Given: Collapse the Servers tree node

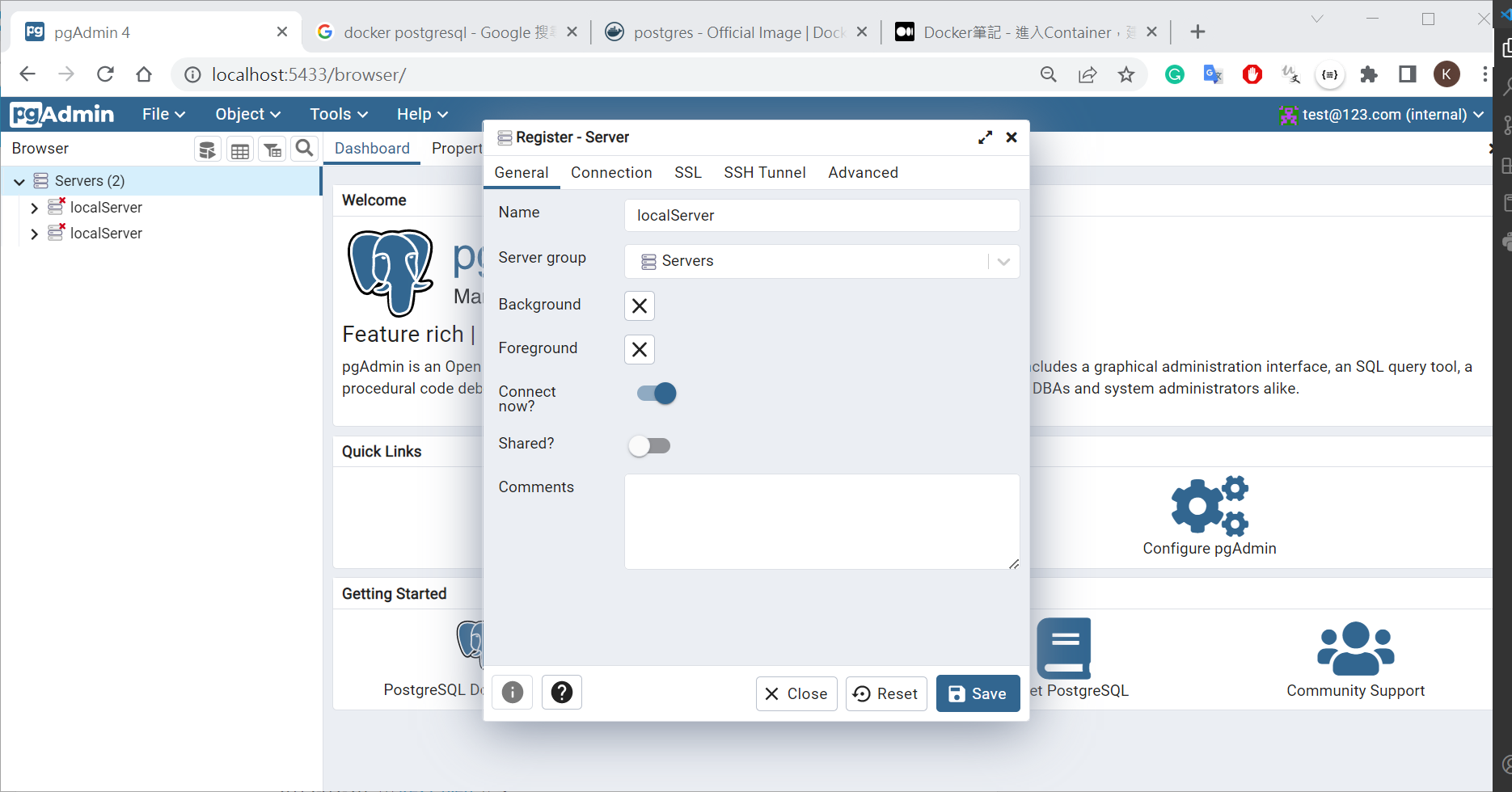Looking at the screenshot, I should 19,182.
